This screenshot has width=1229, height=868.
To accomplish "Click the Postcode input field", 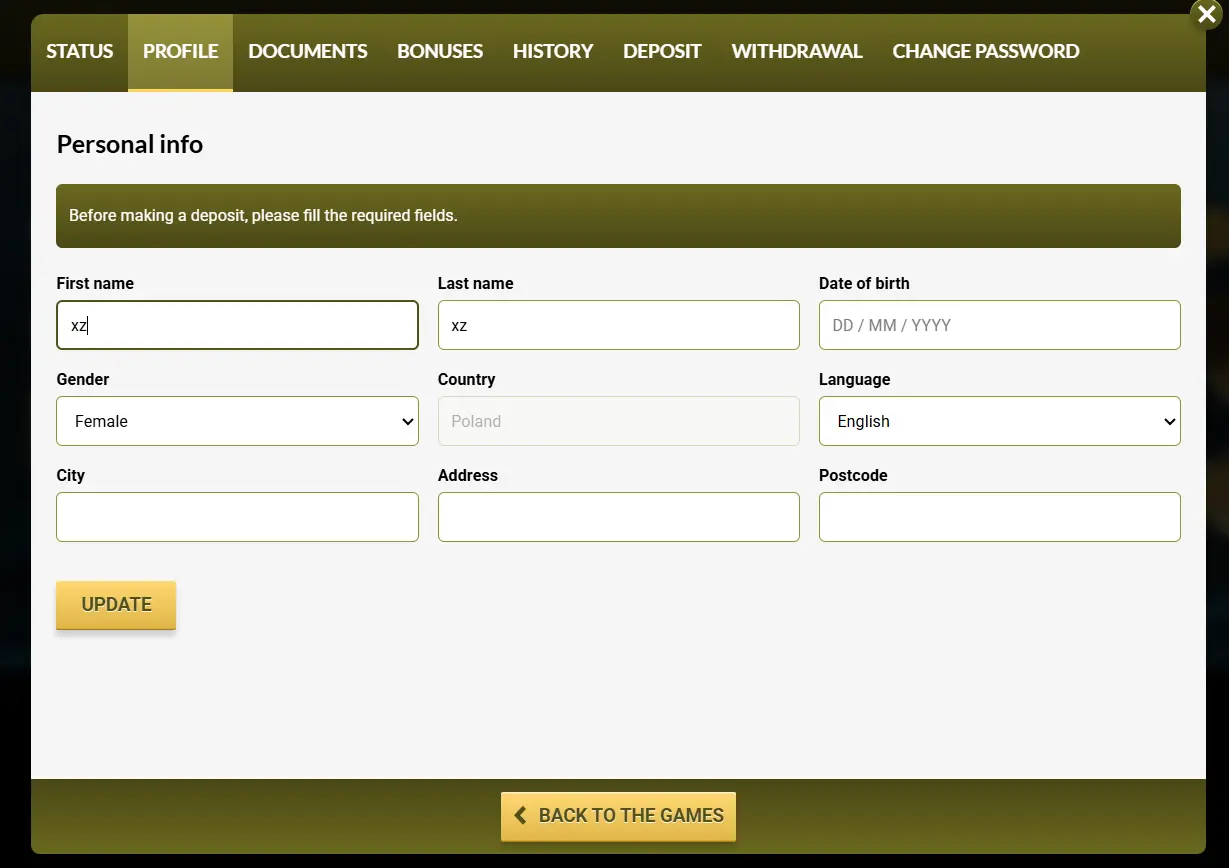I will tap(1000, 517).
